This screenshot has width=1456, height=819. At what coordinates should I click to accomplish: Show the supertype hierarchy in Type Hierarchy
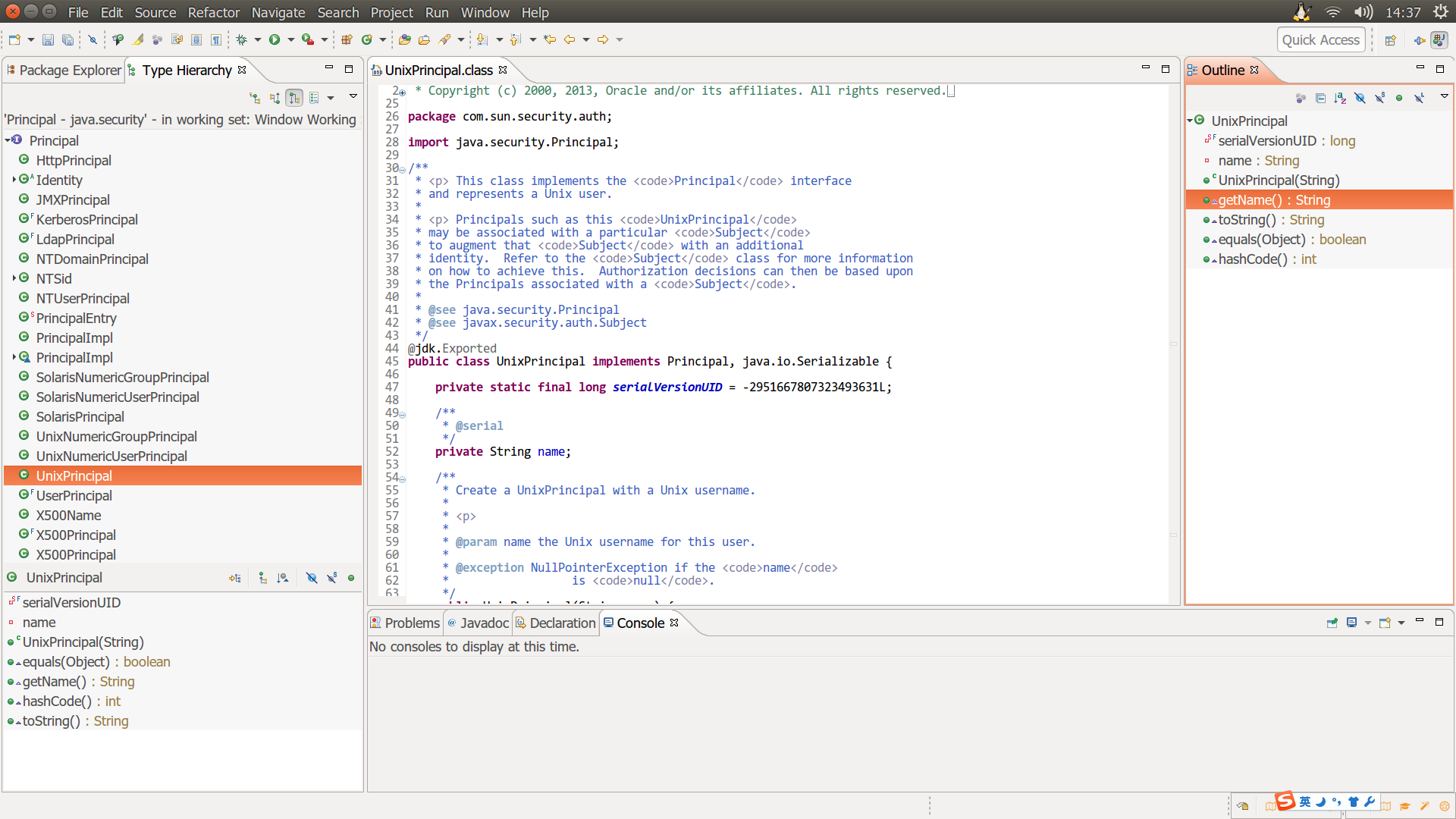(x=275, y=98)
